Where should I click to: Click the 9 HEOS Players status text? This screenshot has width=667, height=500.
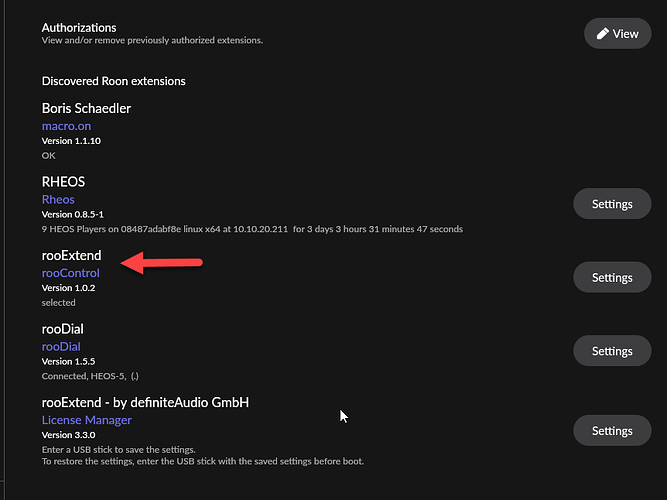(x=252, y=229)
